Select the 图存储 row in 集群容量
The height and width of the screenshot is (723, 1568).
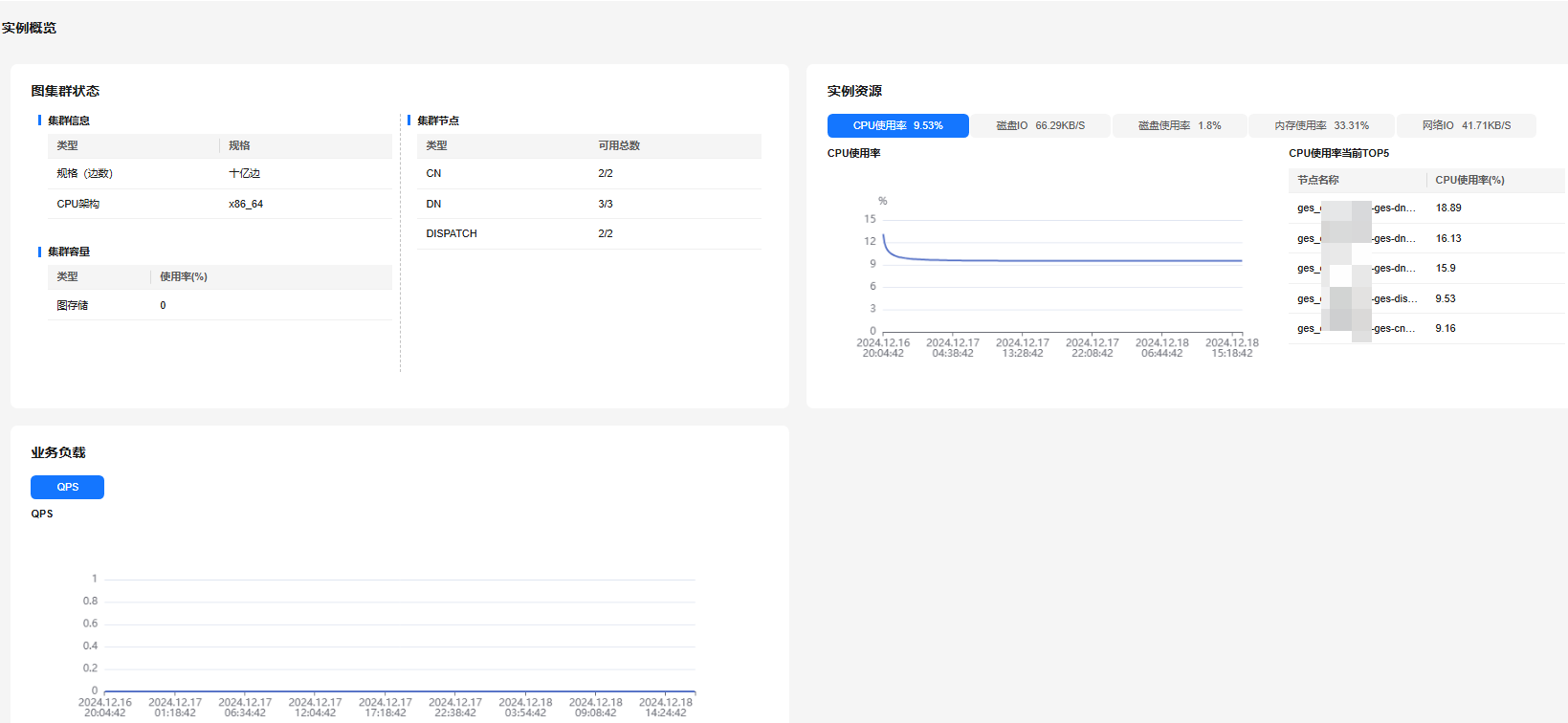220,305
